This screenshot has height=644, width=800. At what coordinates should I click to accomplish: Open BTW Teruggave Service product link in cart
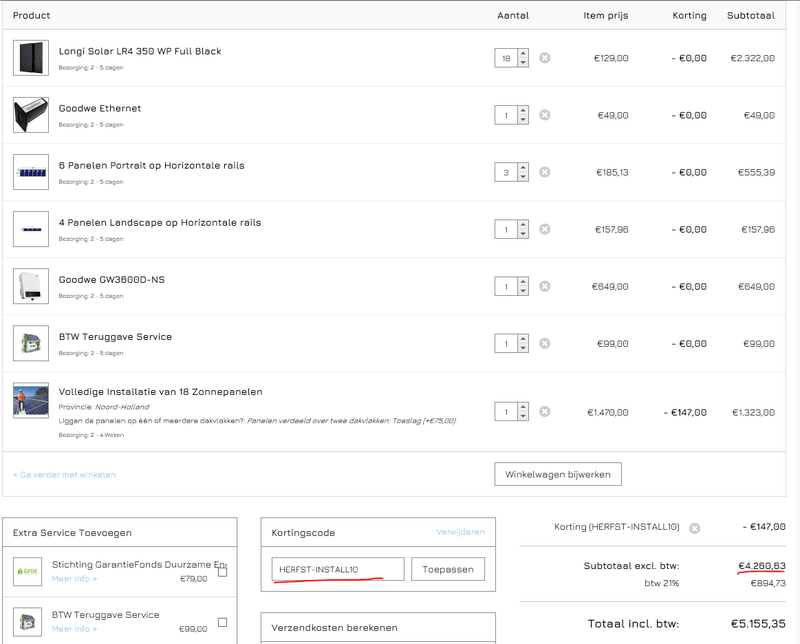point(115,337)
